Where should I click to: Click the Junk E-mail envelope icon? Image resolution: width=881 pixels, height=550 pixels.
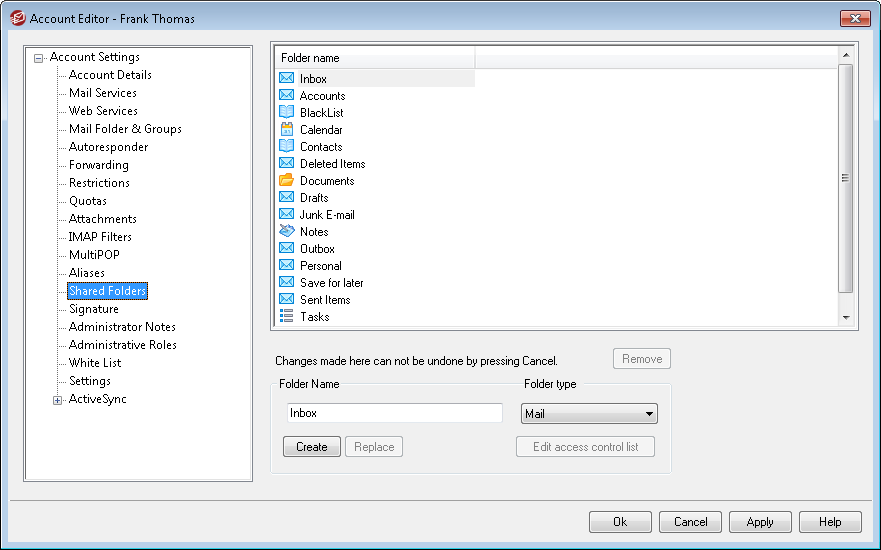coord(286,215)
